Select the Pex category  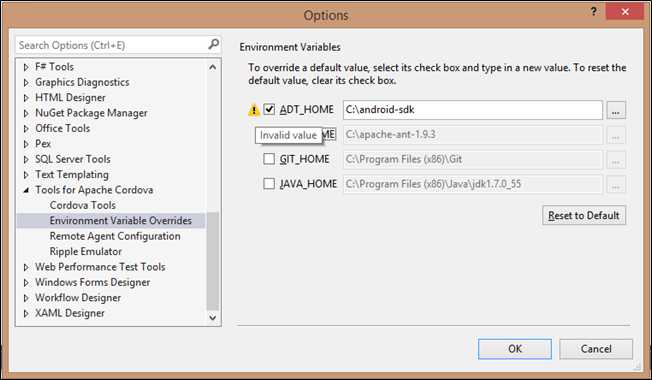43,144
